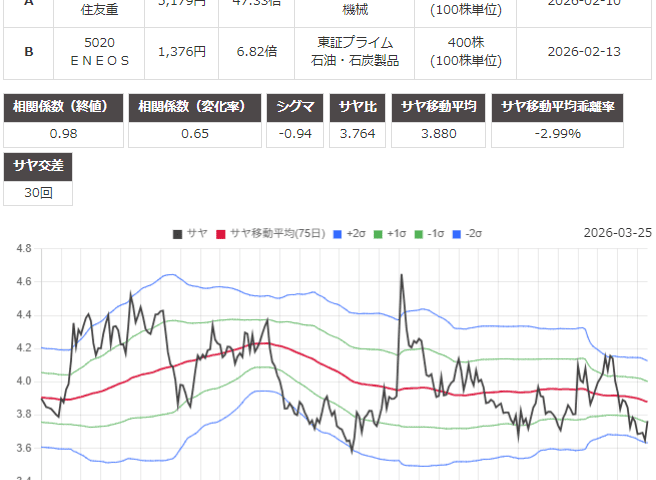656x480 pixels.
Task: Select the 30回 crossing count value
Action: pos(39,193)
